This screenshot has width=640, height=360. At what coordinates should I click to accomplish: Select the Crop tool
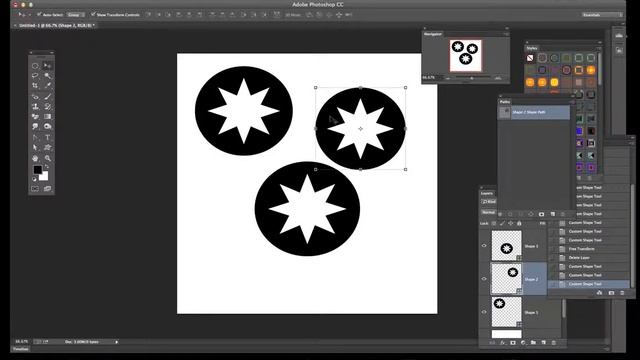click(35, 86)
